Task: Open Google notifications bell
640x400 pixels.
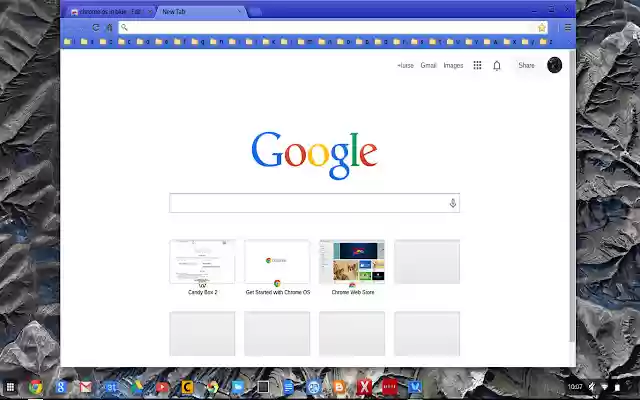Action: coord(497,65)
